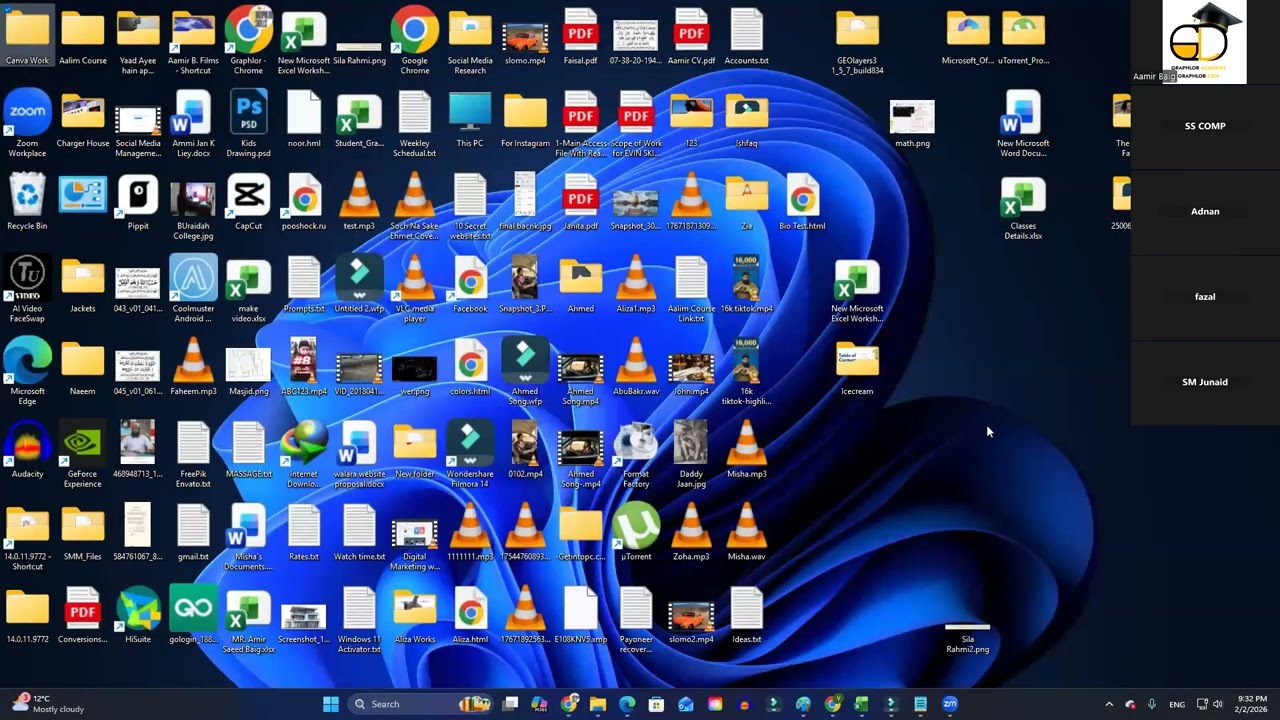Open the For Instagram folder

(x=526, y=121)
